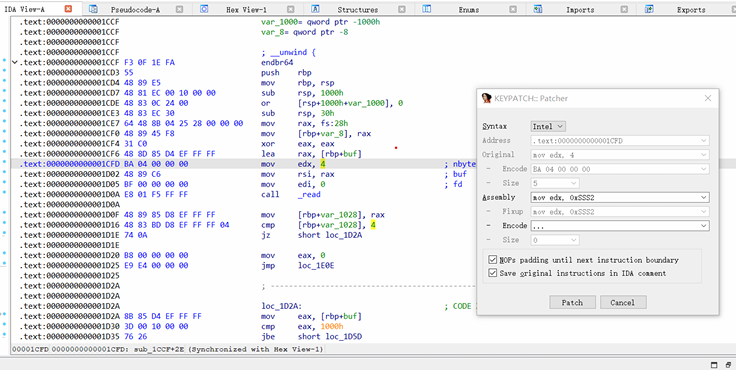This screenshot has width=736, height=370.
Task: Click the var_8 definition line
Action: pos(304,32)
